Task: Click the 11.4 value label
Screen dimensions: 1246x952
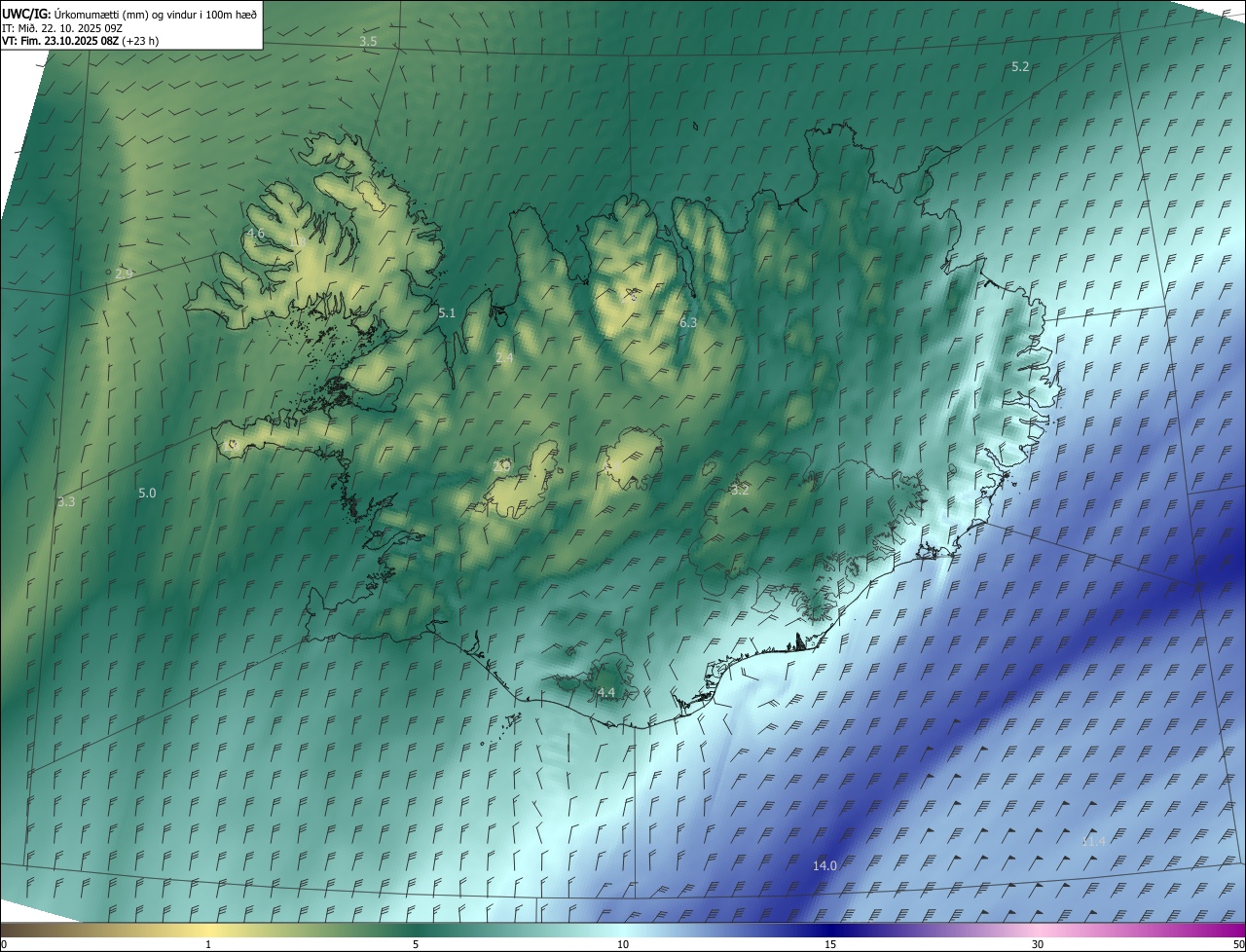Action: click(x=1093, y=842)
